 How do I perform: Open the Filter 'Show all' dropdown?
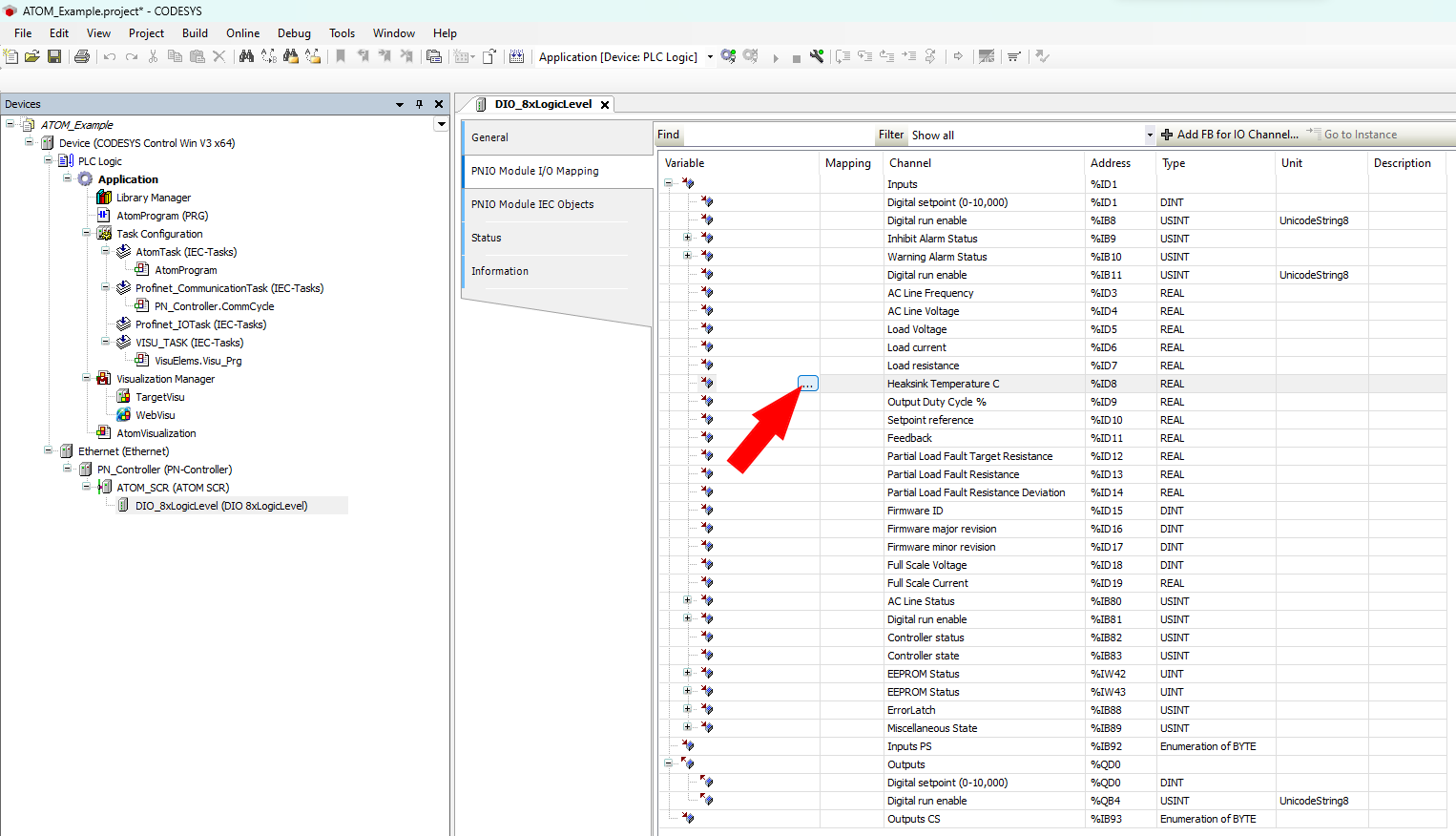point(1150,136)
